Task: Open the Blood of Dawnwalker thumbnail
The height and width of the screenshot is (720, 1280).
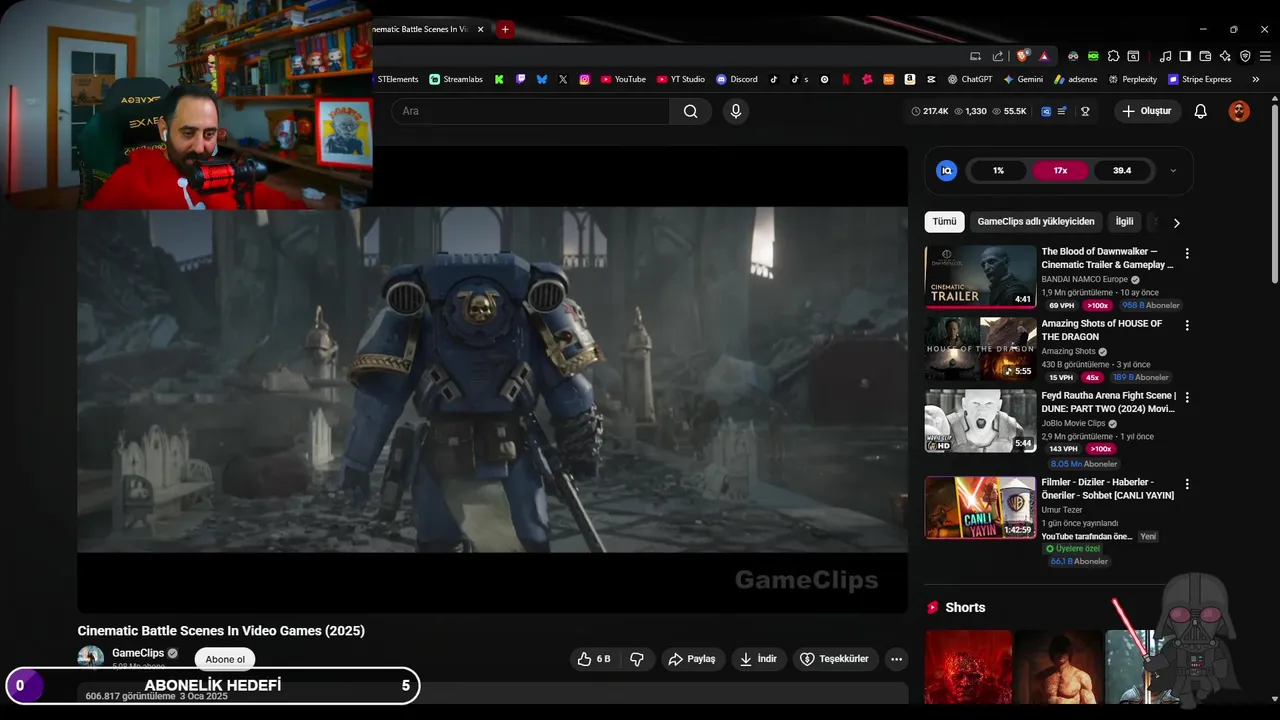Action: pos(980,277)
